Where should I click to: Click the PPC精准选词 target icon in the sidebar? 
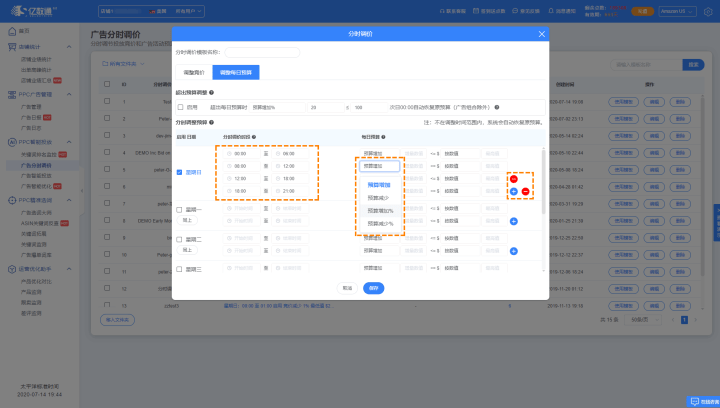[12, 201]
